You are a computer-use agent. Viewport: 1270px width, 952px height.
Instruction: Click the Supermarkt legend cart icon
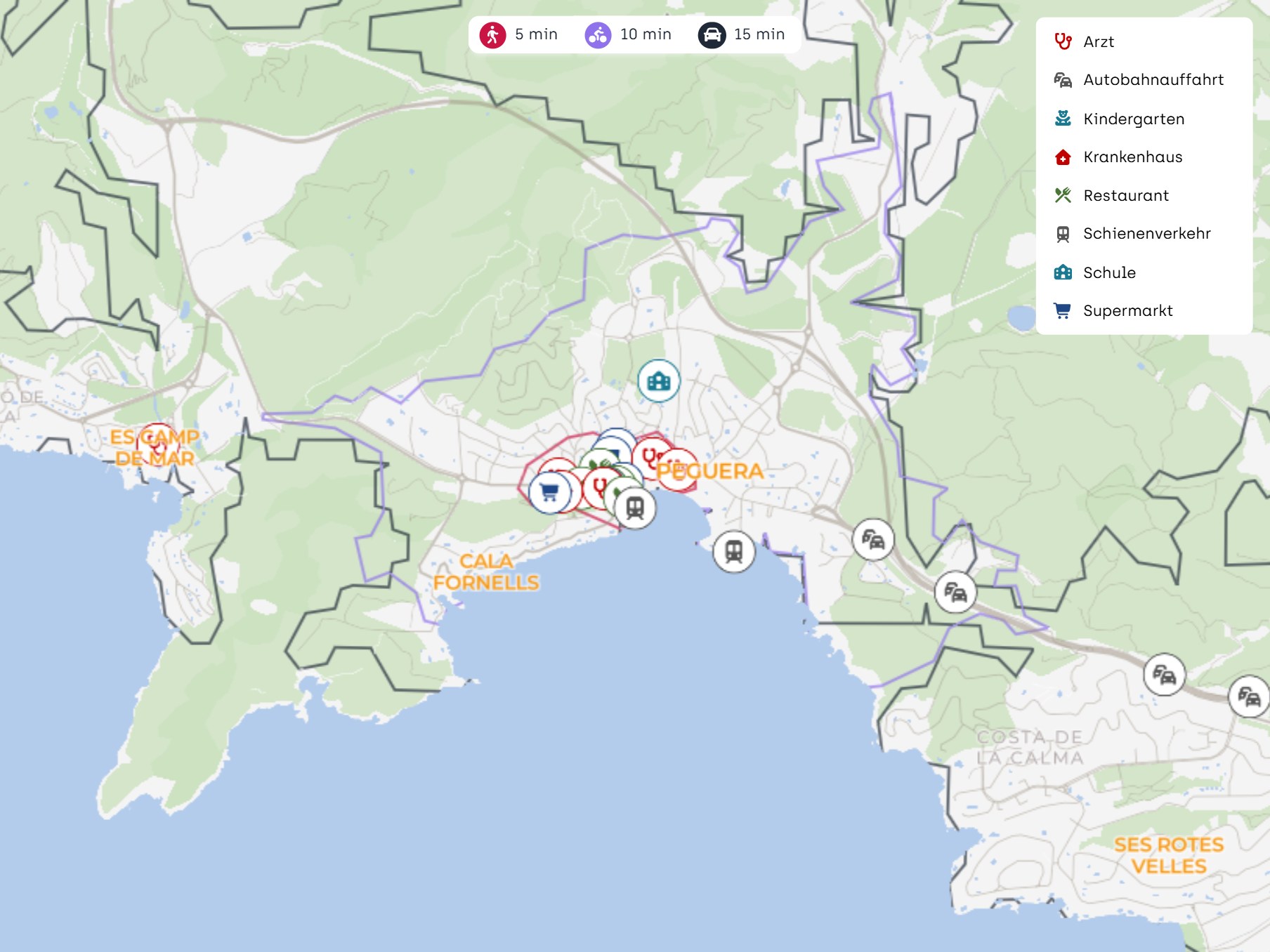[x=1063, y=310]
